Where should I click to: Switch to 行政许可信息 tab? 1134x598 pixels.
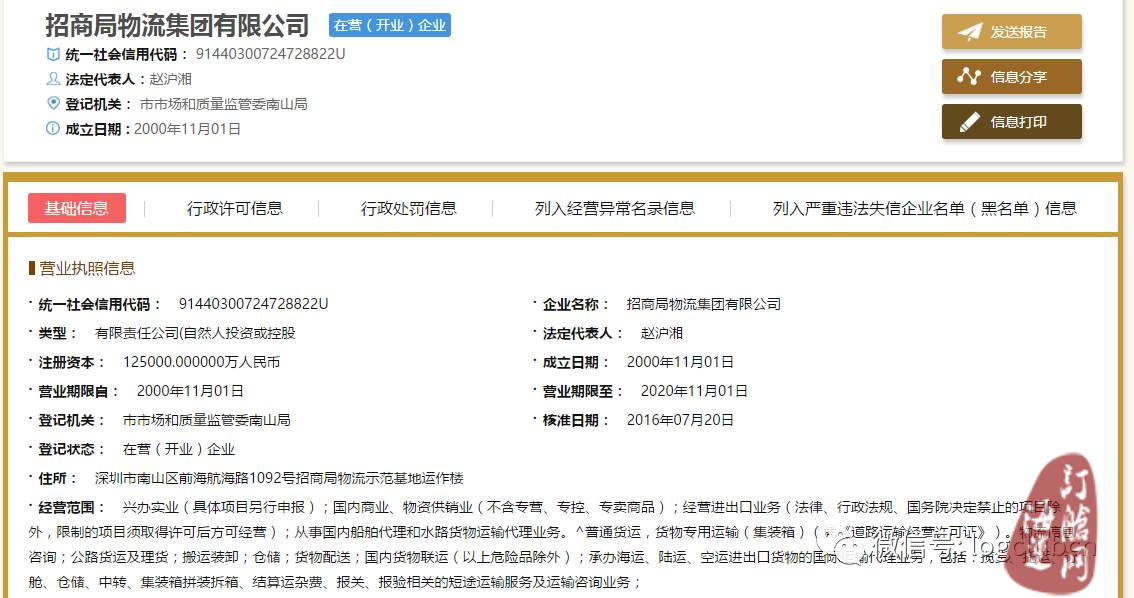click(234, 209)
